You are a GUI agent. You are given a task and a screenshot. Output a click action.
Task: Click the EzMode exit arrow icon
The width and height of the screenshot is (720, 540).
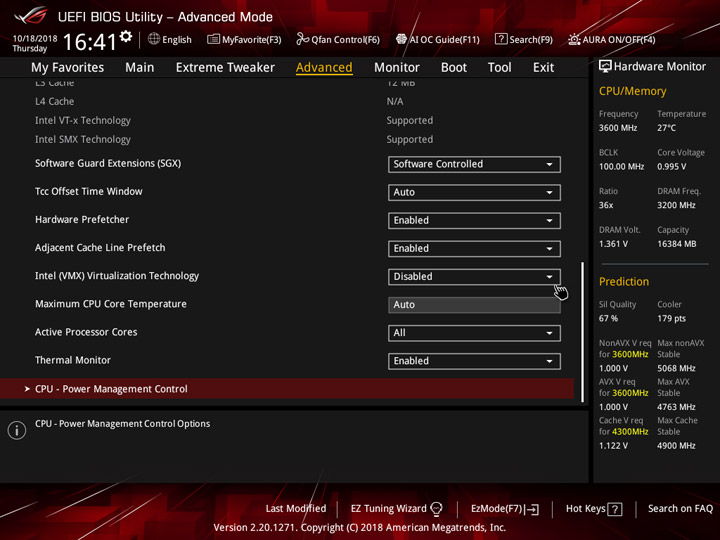(533, 509)
